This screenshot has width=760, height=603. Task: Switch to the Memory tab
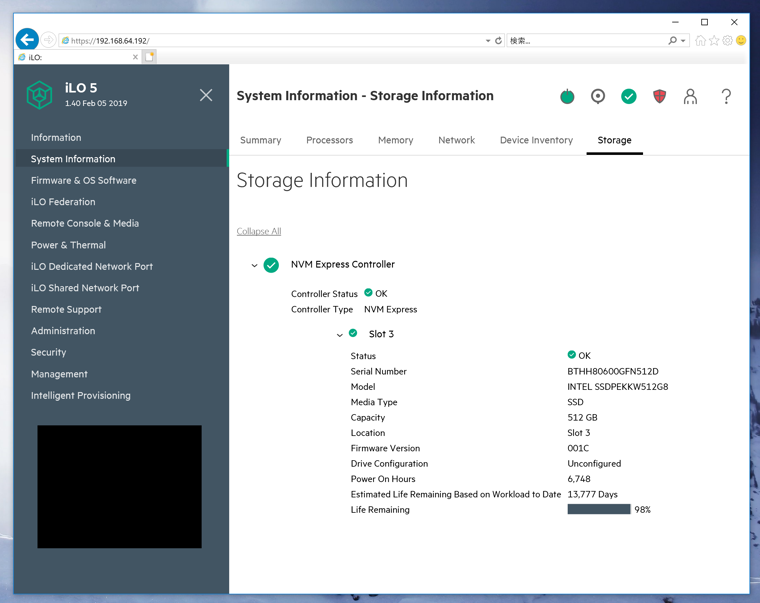(396, 140)
